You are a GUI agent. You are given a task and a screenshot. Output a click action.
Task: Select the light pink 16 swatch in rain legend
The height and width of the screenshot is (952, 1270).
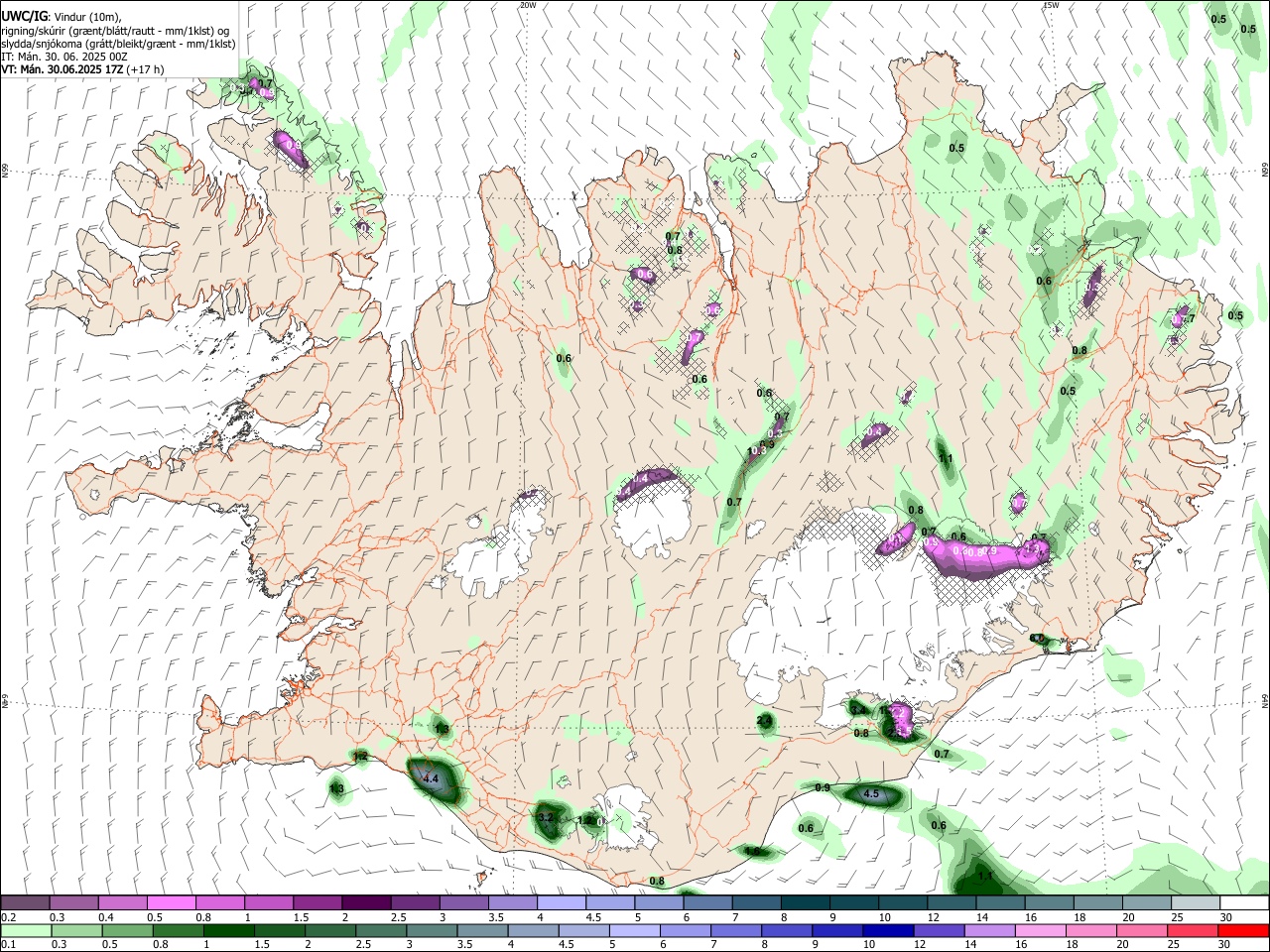point(1040,931)
